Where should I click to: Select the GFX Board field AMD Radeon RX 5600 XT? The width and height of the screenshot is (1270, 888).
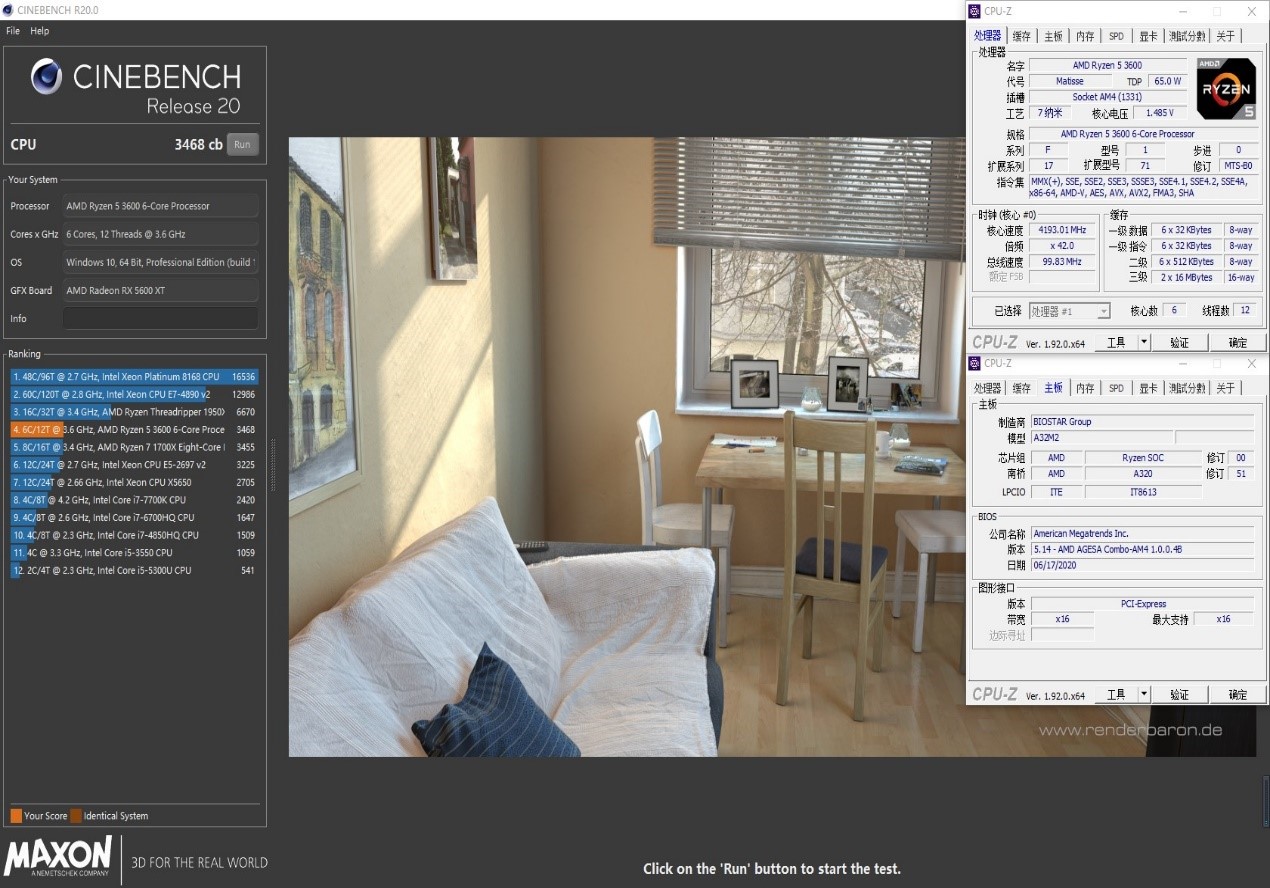coord(160,290)
